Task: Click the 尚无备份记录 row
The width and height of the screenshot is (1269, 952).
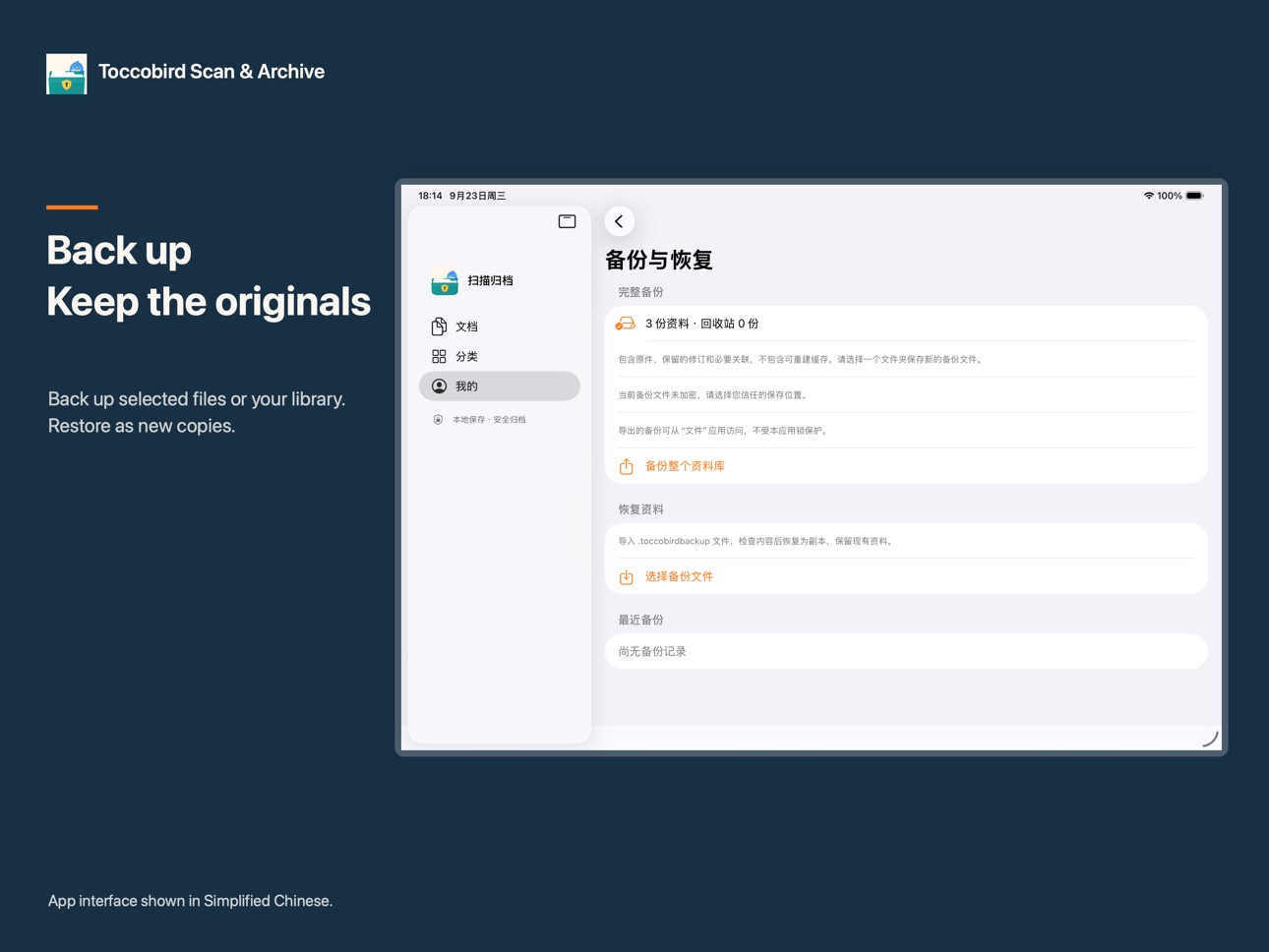Action: (906, 651)
